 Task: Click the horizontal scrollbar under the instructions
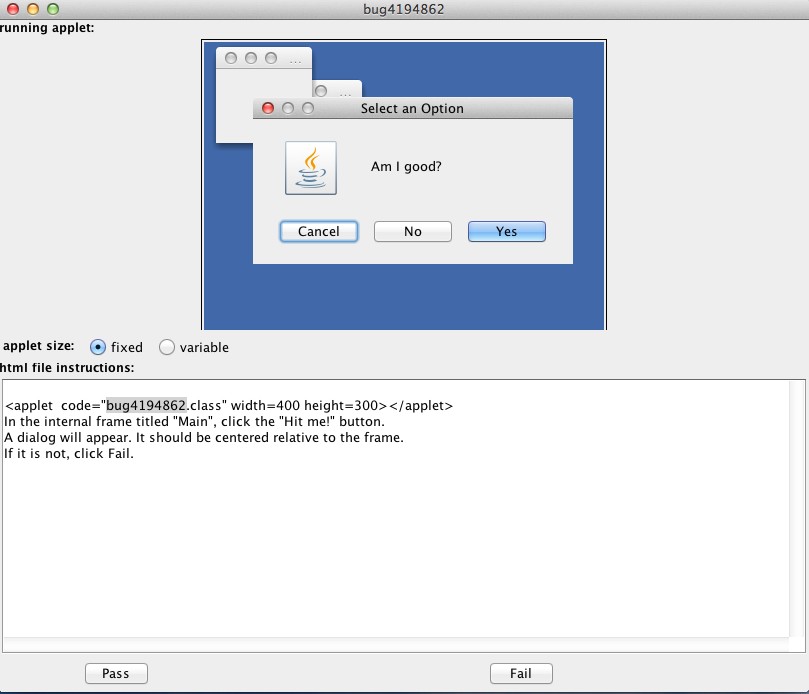[x=396, y=644]
